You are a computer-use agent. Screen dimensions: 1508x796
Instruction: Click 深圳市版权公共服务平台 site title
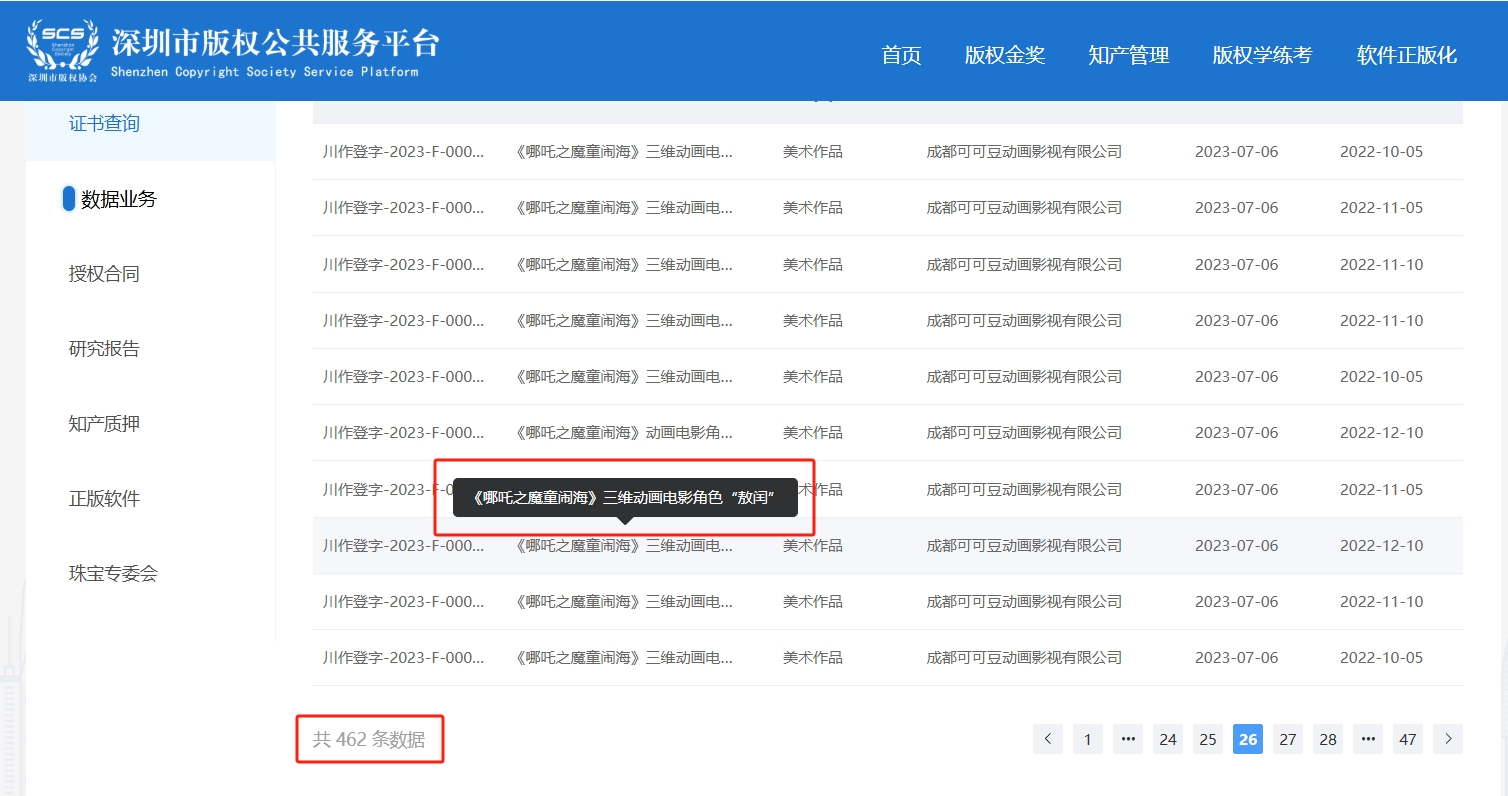pos(275,42)
